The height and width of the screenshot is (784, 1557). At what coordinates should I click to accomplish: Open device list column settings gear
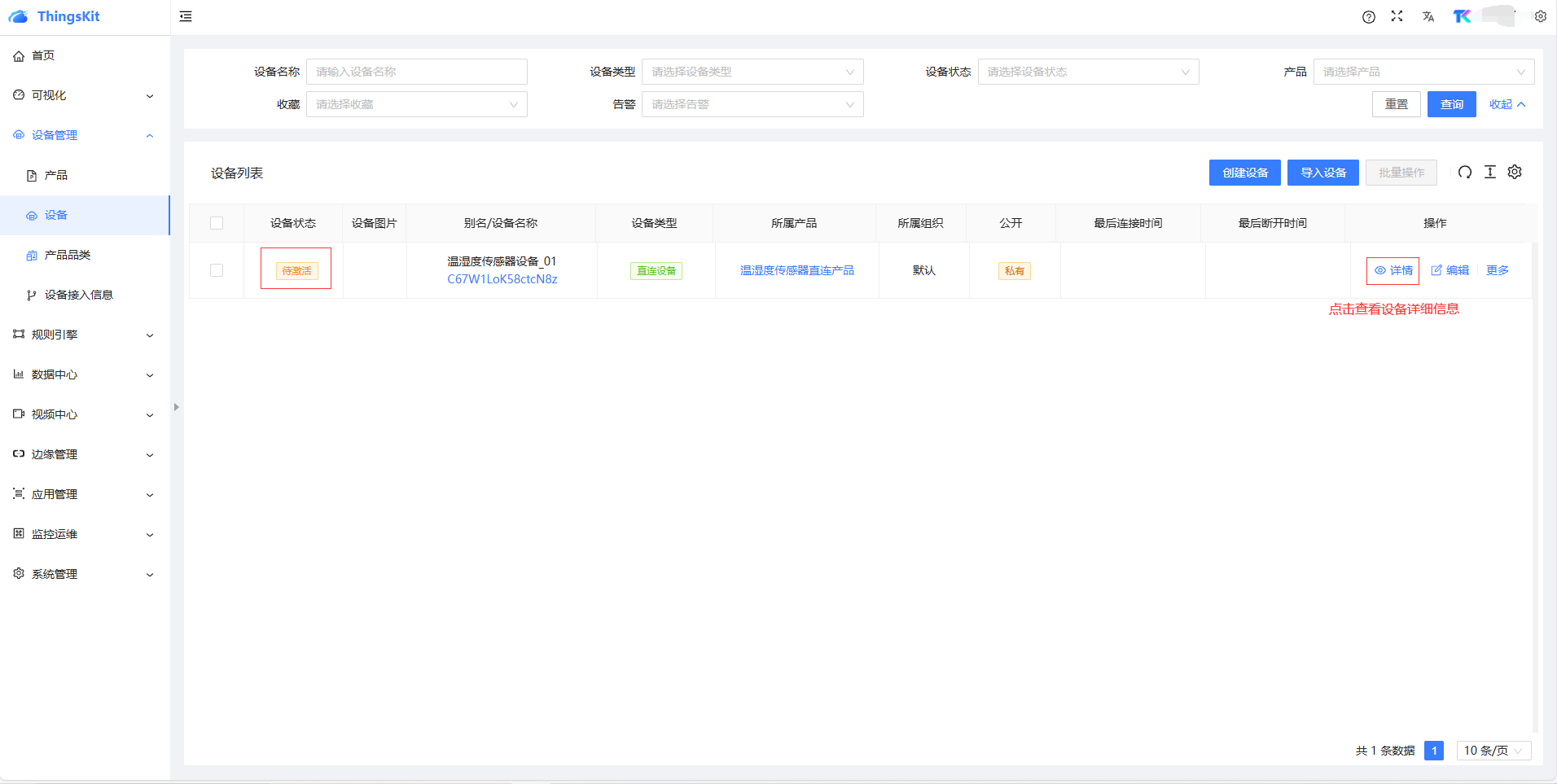1515,173
